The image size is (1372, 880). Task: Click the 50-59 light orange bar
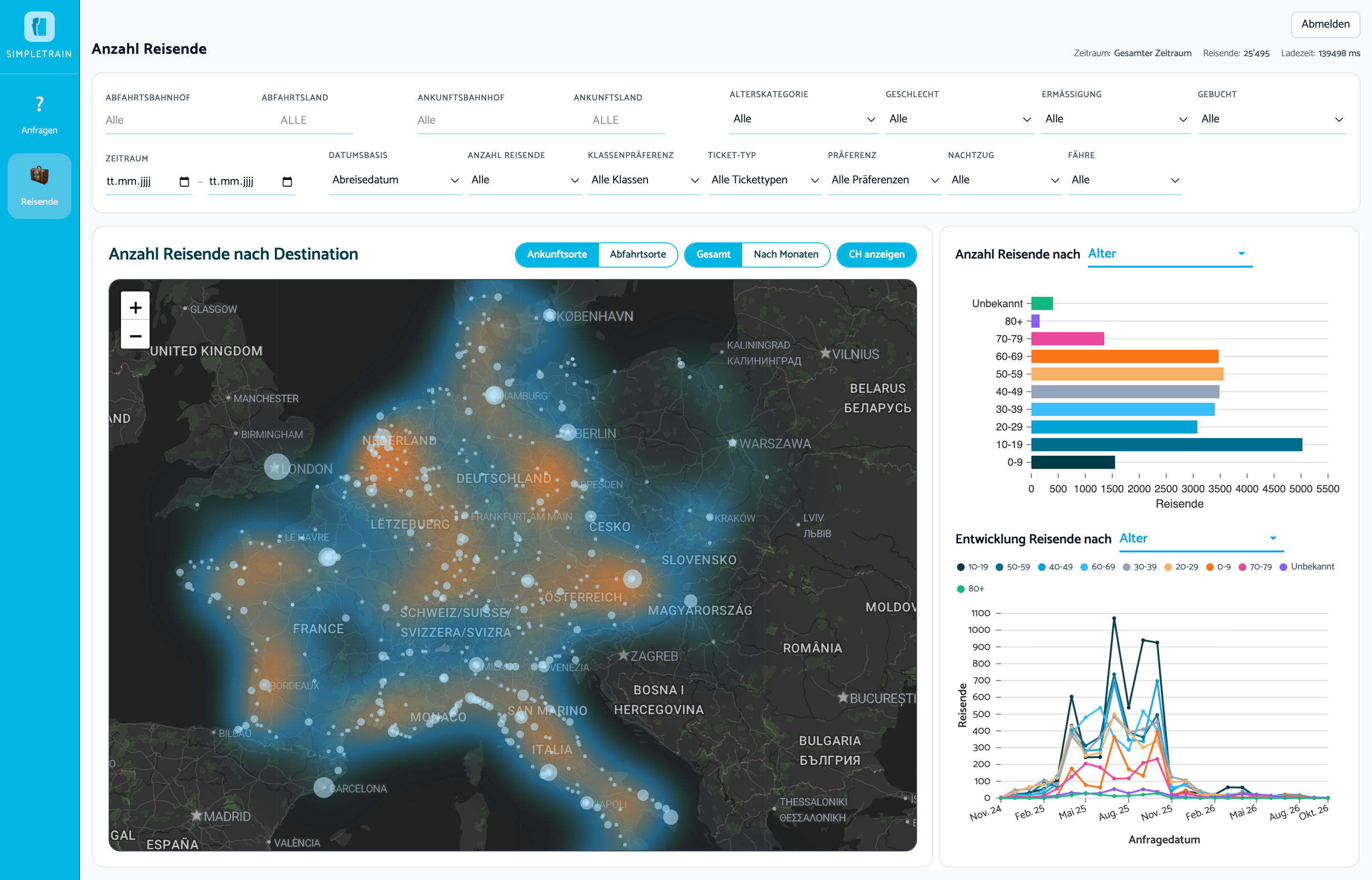(1127, 374)
